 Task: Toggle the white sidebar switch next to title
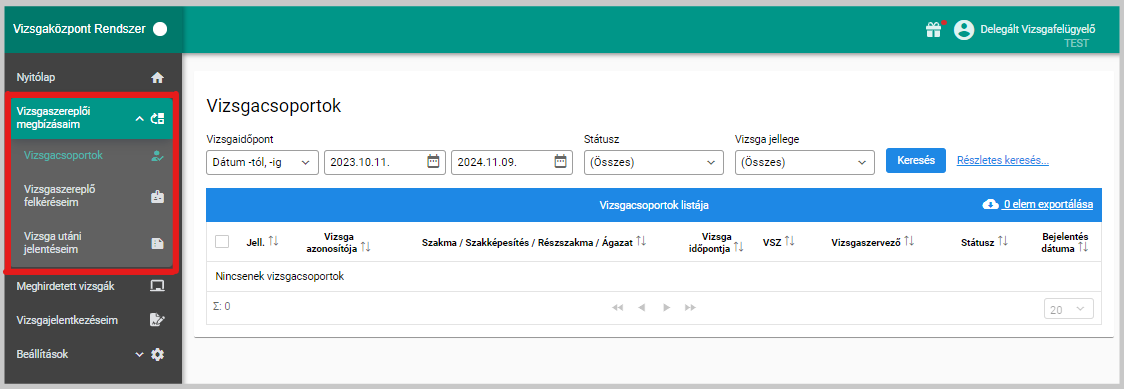[x=160, y=29]
